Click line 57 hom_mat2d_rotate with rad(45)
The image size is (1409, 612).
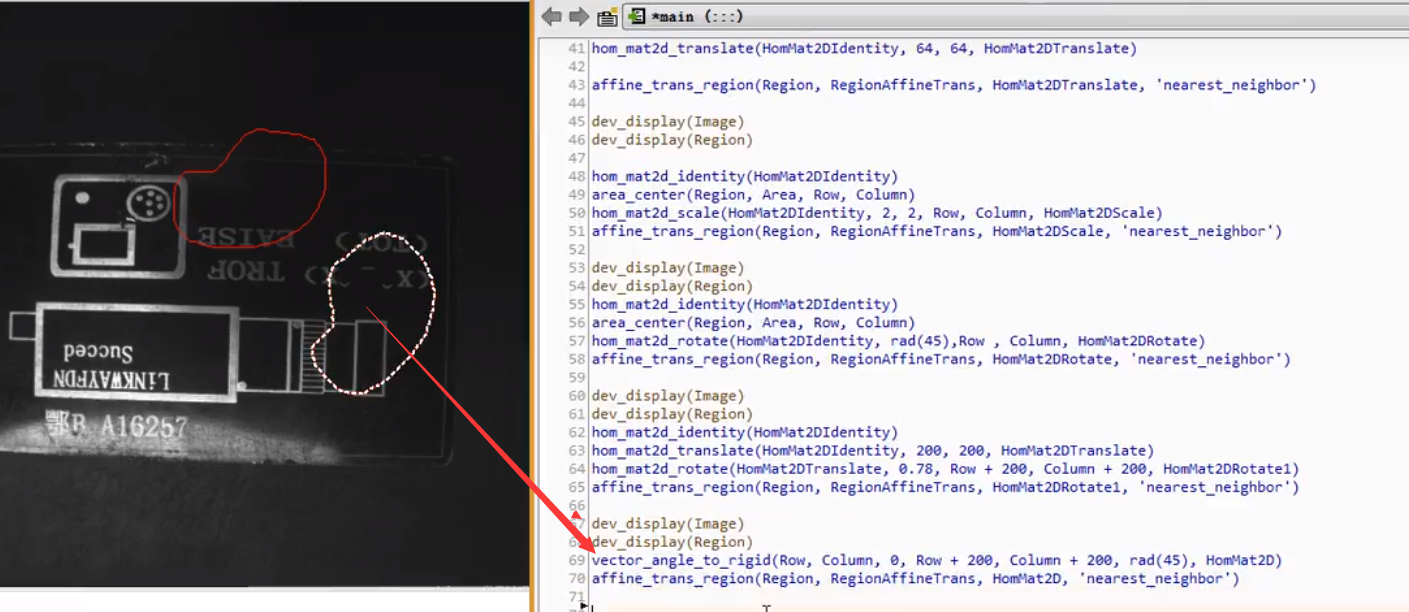pyautogui.click(x=898, y=341)
